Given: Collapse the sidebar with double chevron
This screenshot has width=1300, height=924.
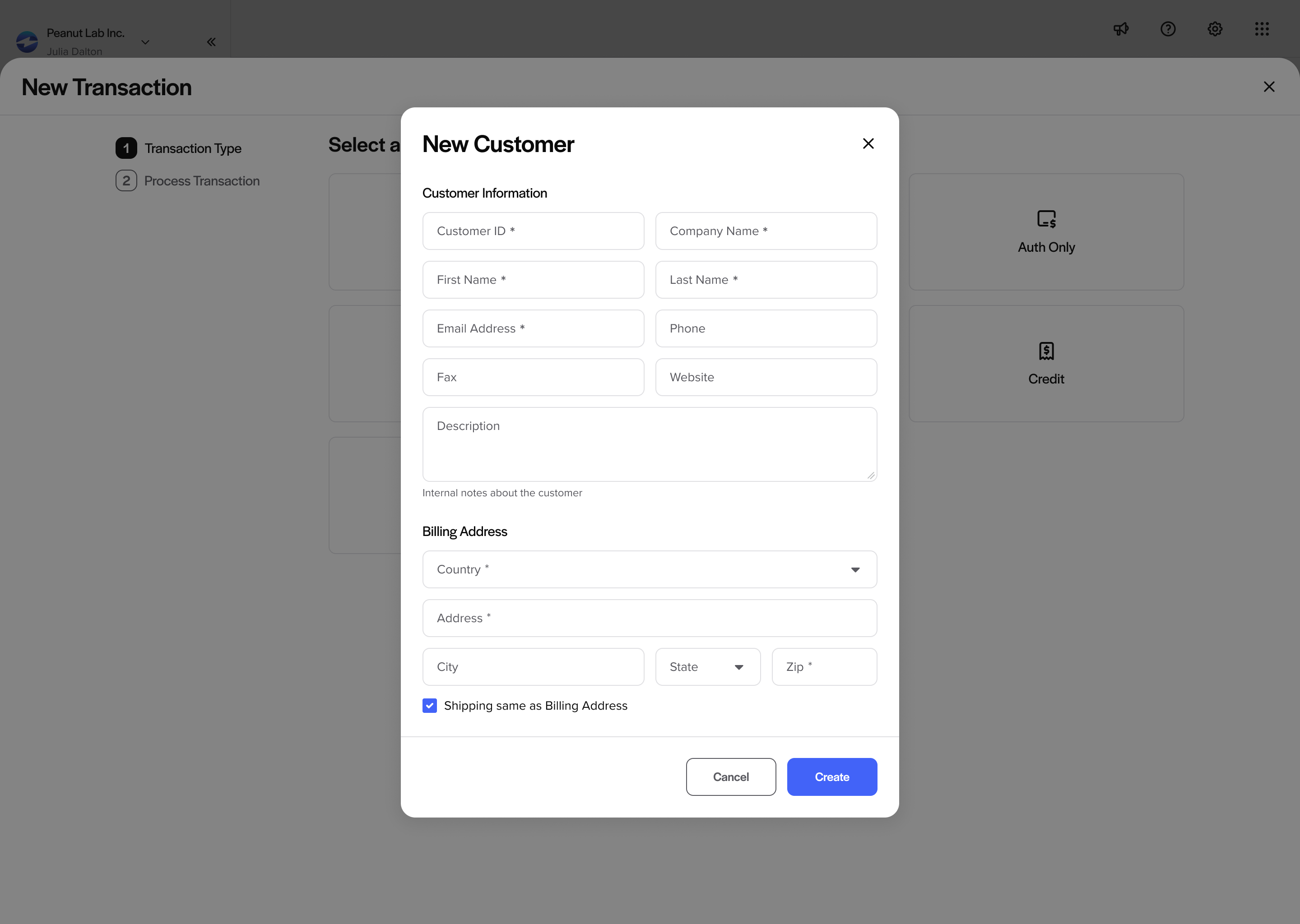Looking at the screenshot, I should pyautogui.click(x=211, y=42).
